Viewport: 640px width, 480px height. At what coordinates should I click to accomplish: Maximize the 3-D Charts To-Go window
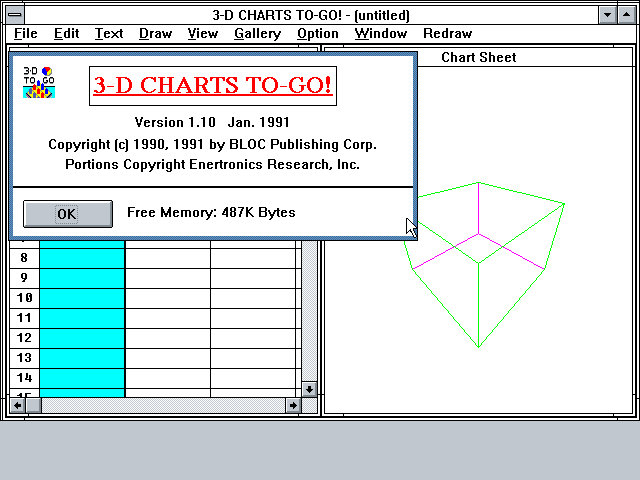coord(627,15)
